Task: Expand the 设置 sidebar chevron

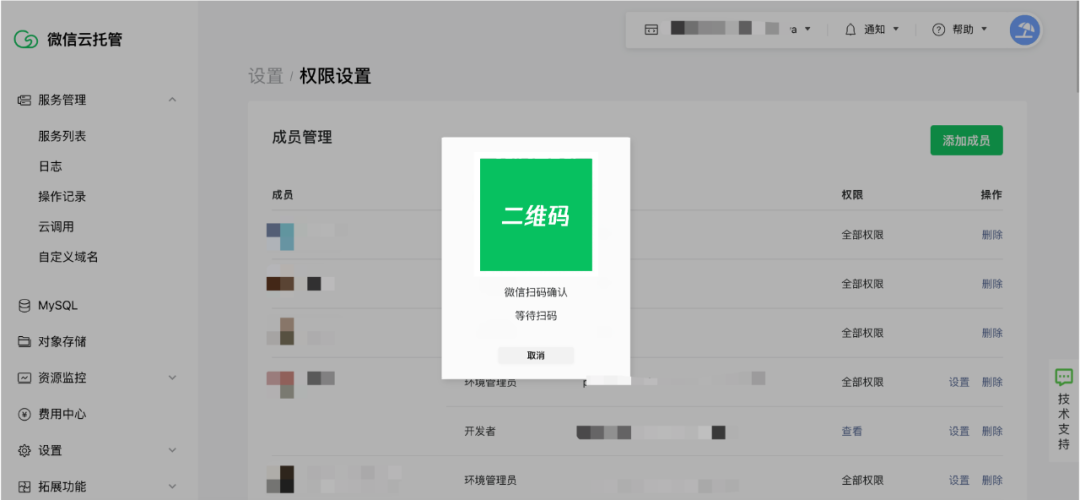Action: pos(172,450)
